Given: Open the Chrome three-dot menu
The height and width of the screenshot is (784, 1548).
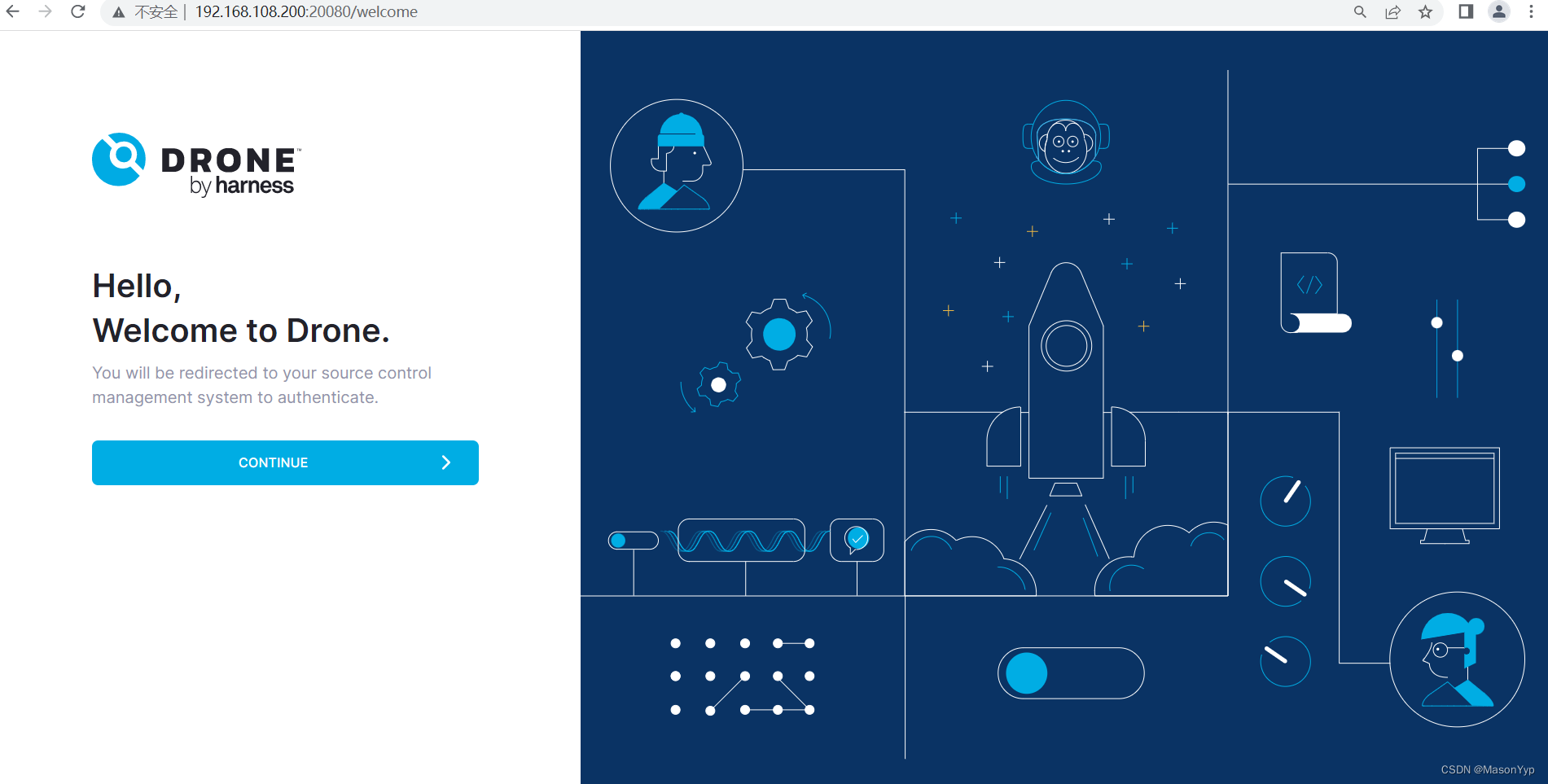Looking at the screenshot, I should pos(1534,12).
